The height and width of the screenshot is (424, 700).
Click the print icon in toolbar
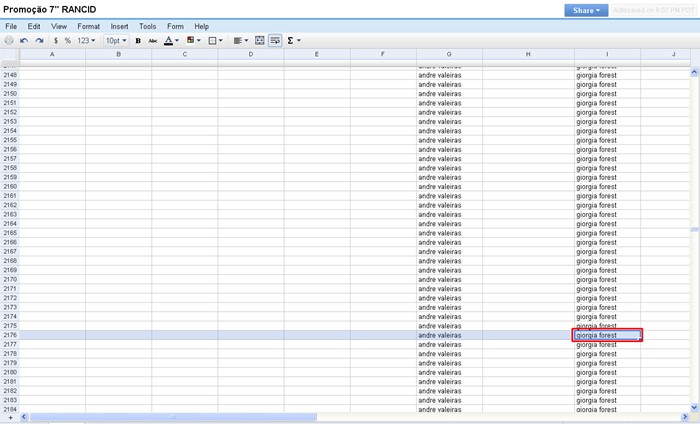[x=10, y=41]
